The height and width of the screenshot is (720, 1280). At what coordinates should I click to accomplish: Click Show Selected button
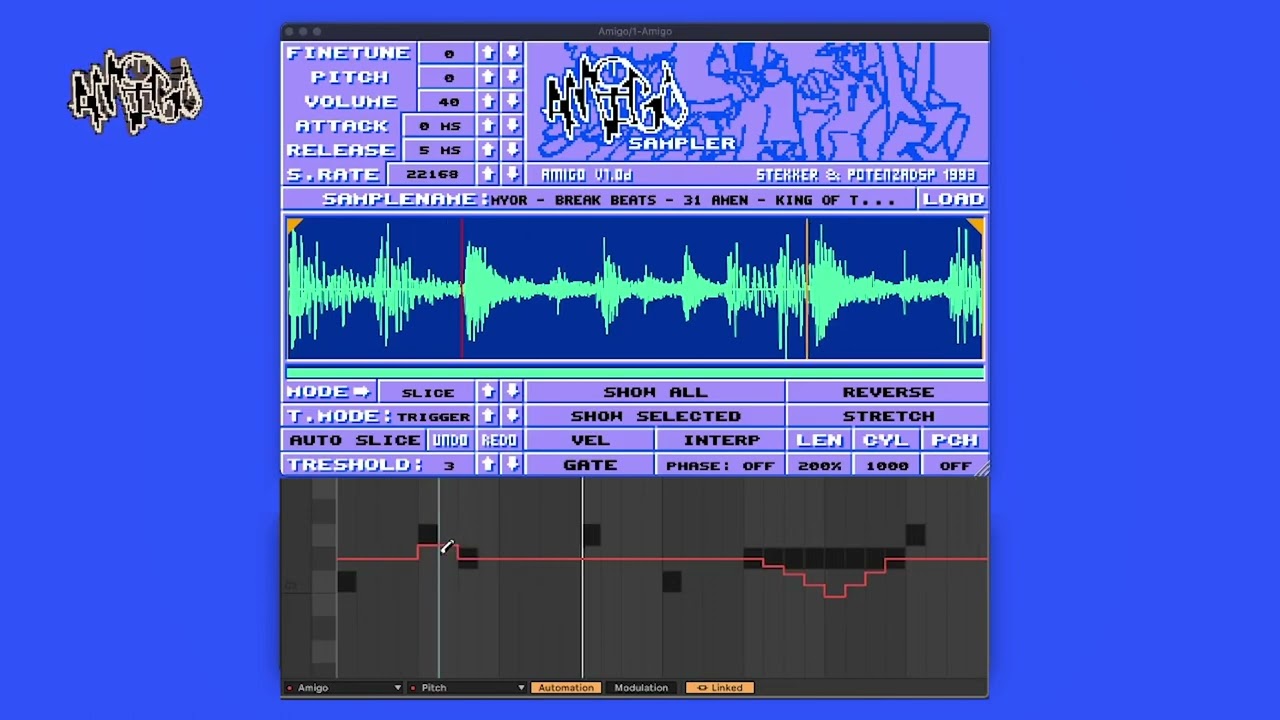pyautogui.click(x=655, y=416)
